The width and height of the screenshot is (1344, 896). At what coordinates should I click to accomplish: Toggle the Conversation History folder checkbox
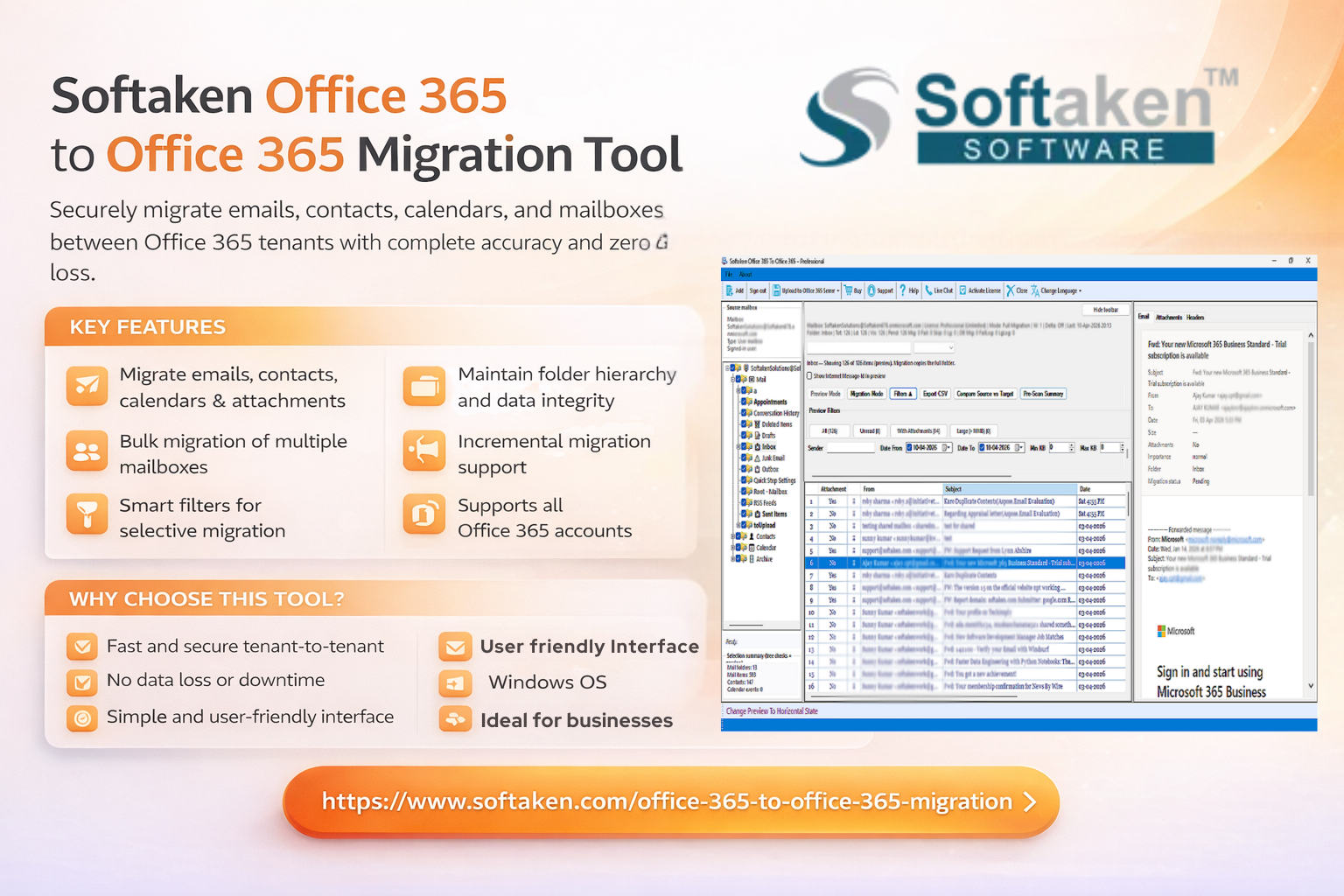744,413
